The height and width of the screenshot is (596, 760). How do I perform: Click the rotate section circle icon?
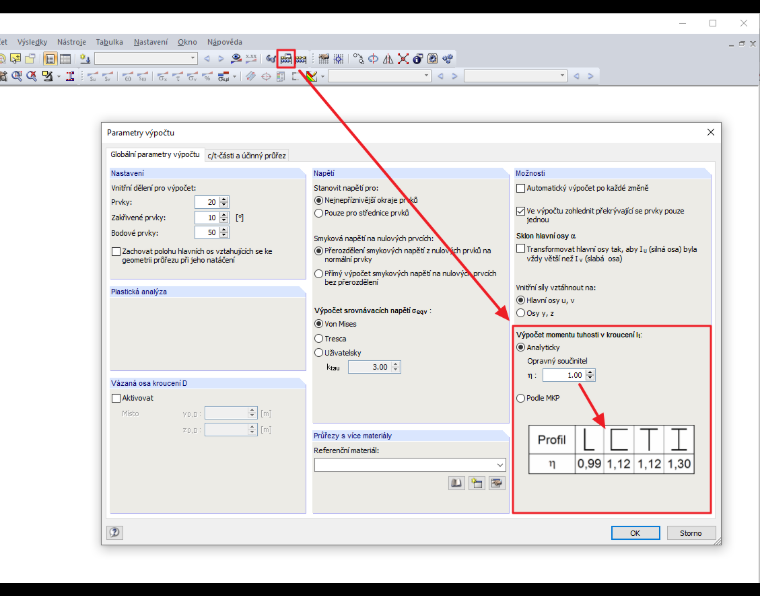click(373, 59)
